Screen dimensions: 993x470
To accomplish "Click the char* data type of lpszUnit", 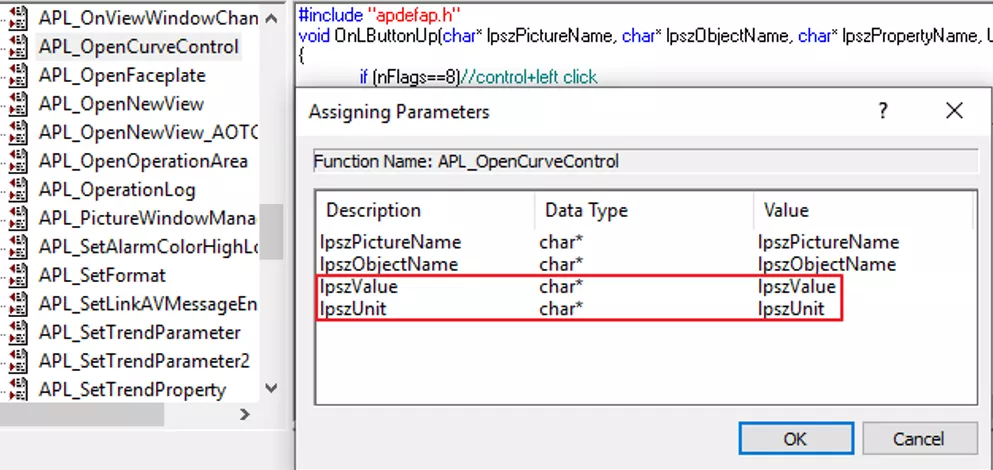I will click(x=560, y=308).
